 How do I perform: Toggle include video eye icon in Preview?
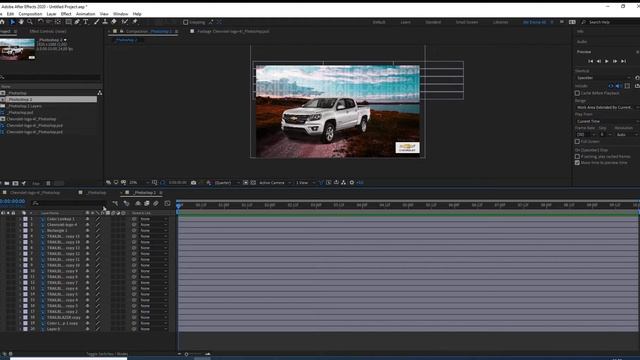[611, 86]
